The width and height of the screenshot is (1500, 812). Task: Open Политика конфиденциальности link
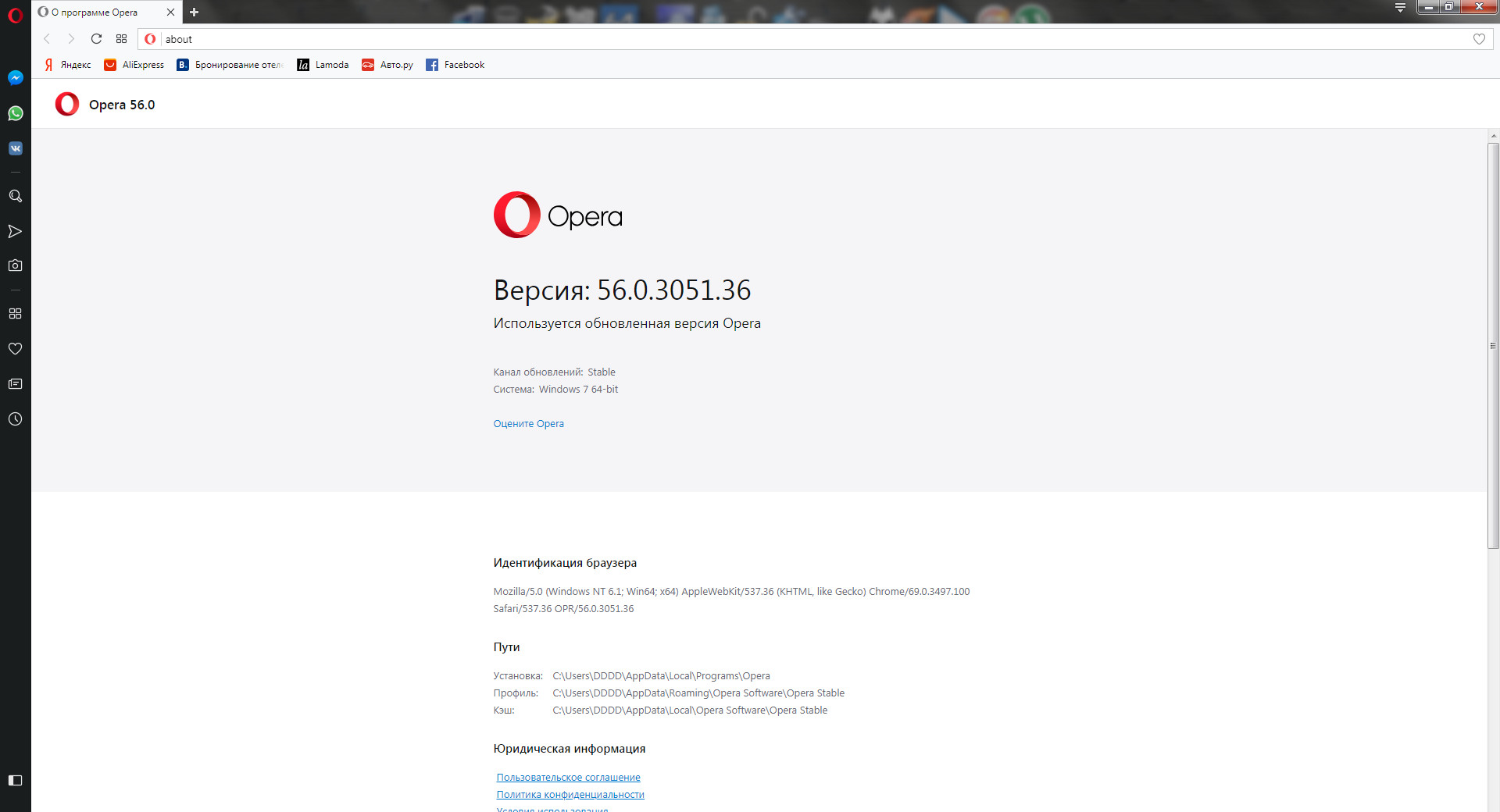pos(570,795)
